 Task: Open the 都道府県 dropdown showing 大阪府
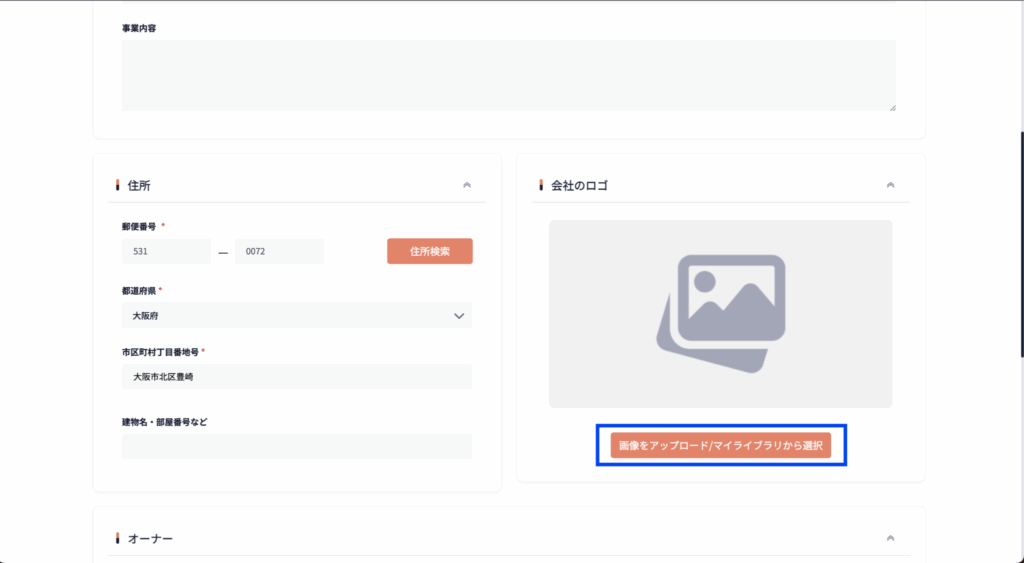(x=296, y=315)
